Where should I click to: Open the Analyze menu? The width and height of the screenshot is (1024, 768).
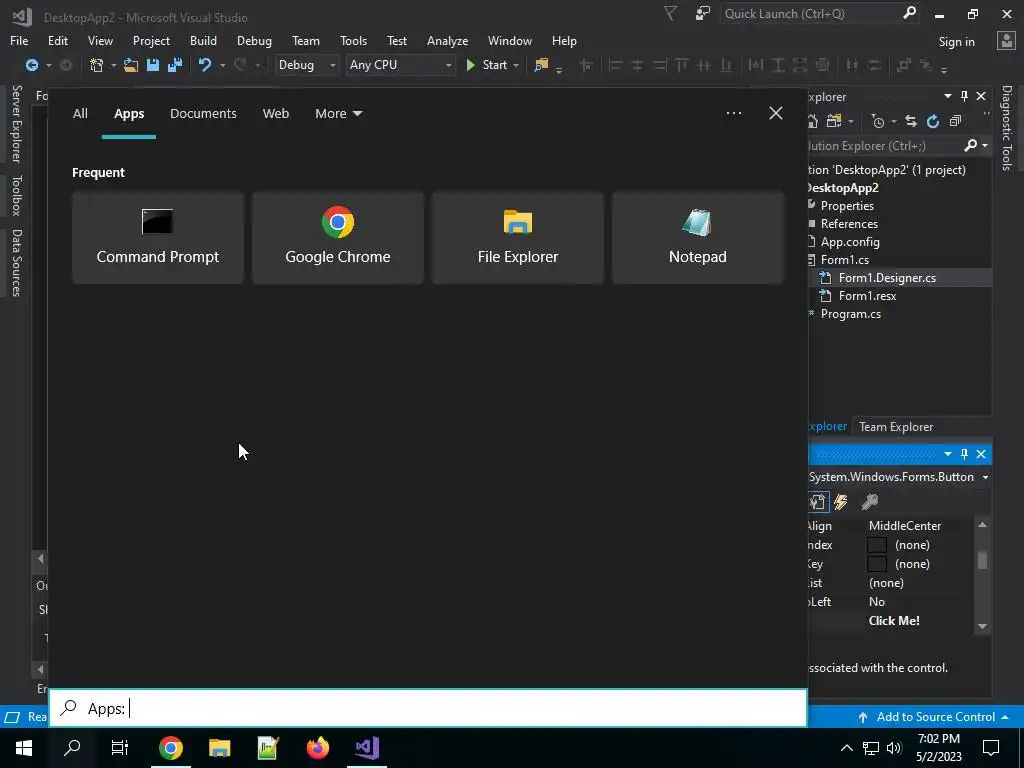tap(447, 40)
